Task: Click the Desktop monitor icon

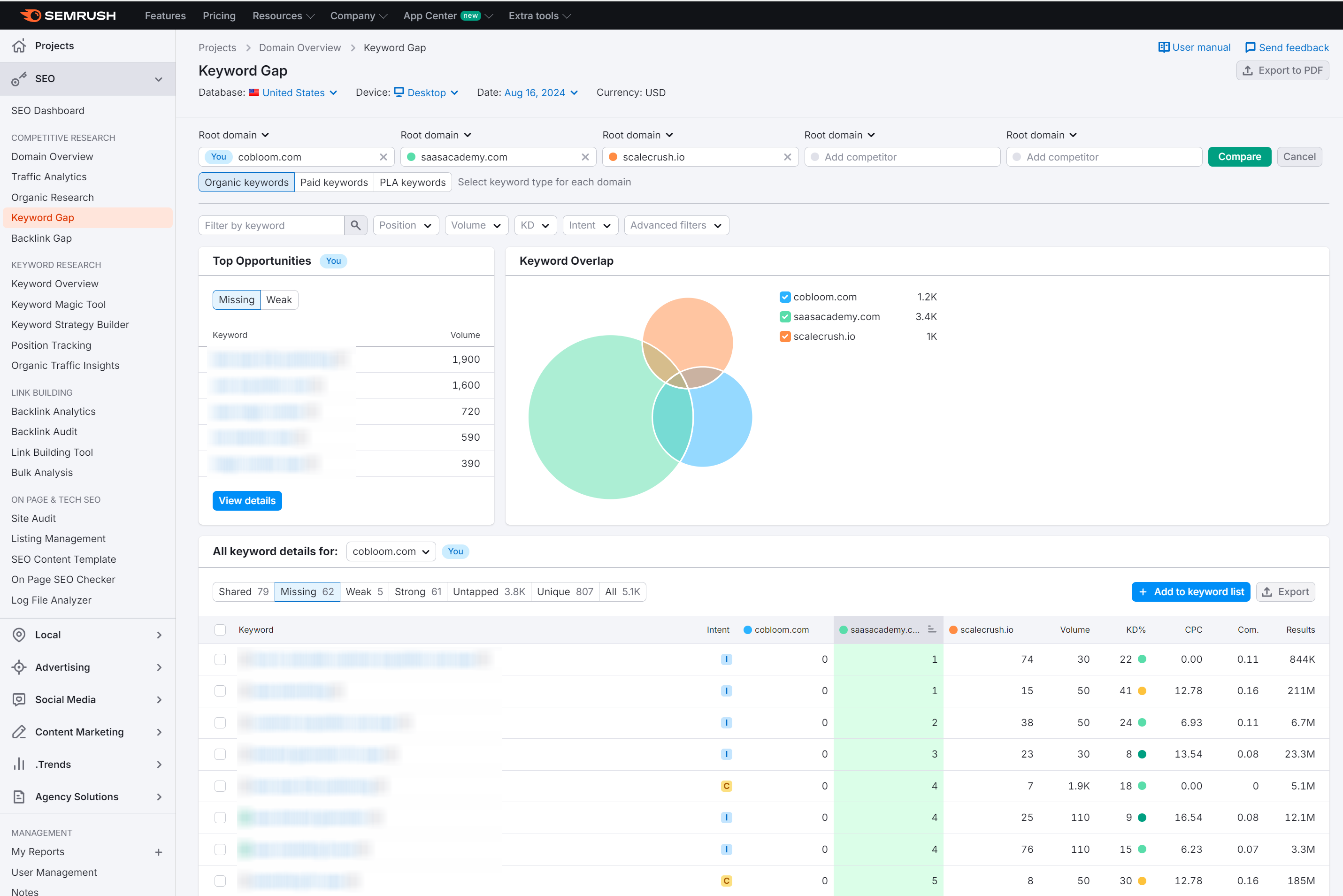Action: tap(399, 92)
